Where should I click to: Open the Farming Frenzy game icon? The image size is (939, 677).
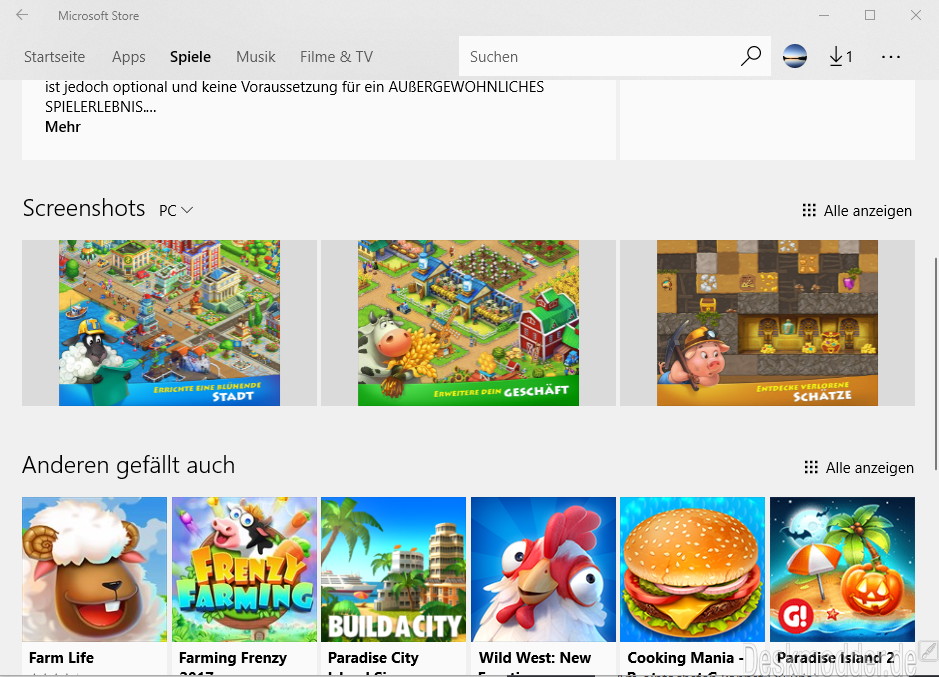click(x=244, y=569)
